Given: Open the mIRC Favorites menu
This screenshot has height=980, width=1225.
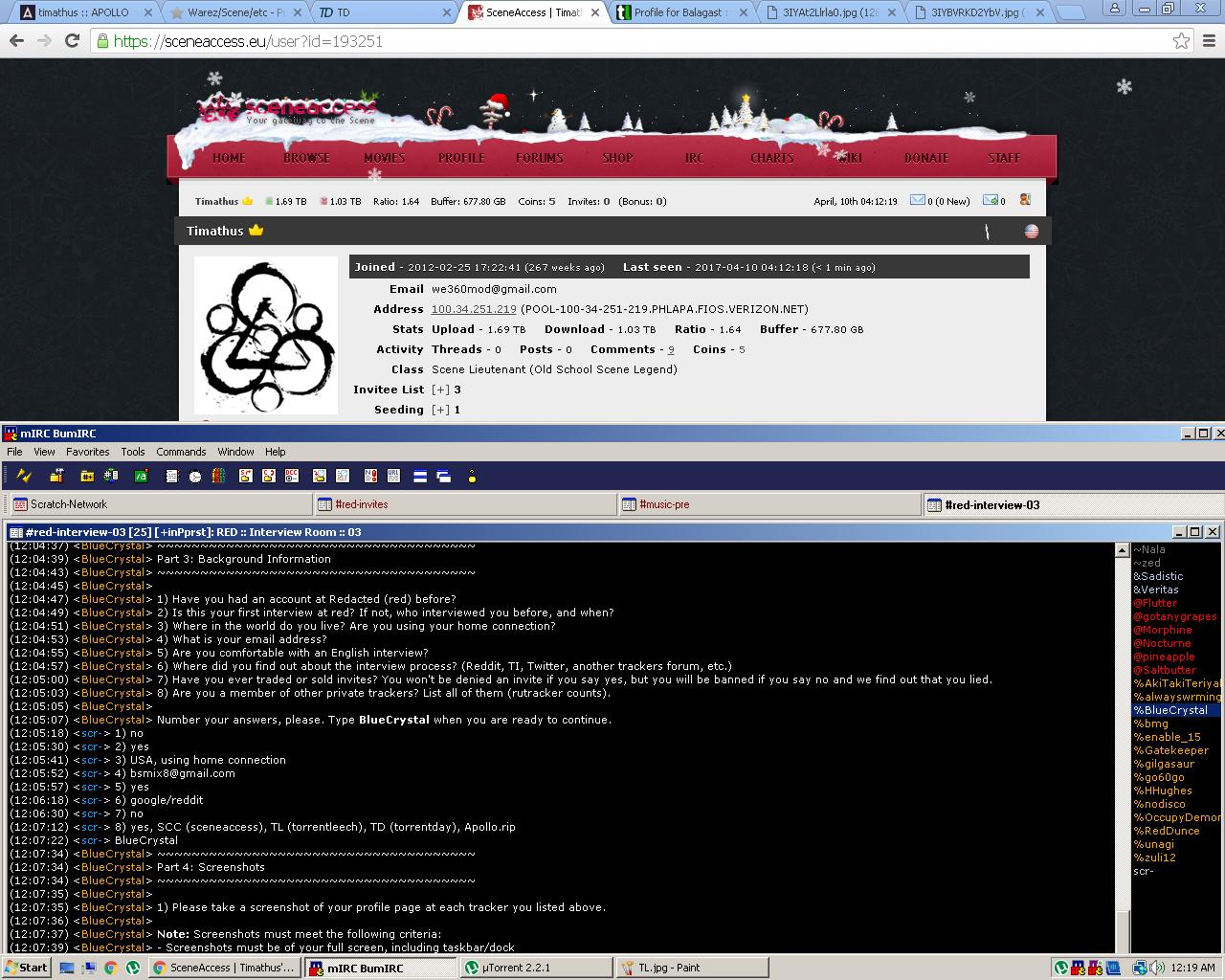Looking at the screenshot, I should click(x=87, y=452).
